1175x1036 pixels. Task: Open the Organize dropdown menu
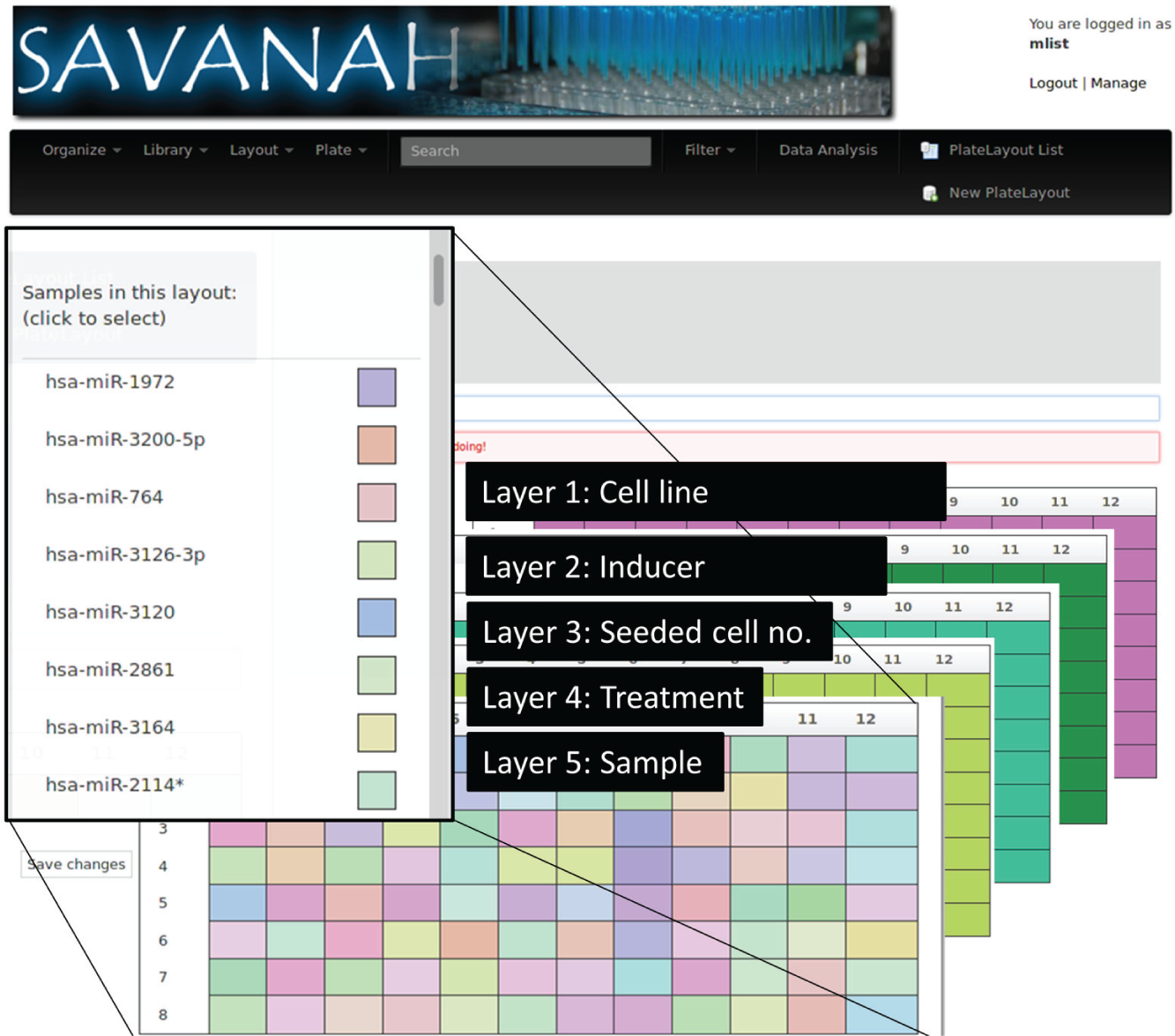tap(82, 150)
